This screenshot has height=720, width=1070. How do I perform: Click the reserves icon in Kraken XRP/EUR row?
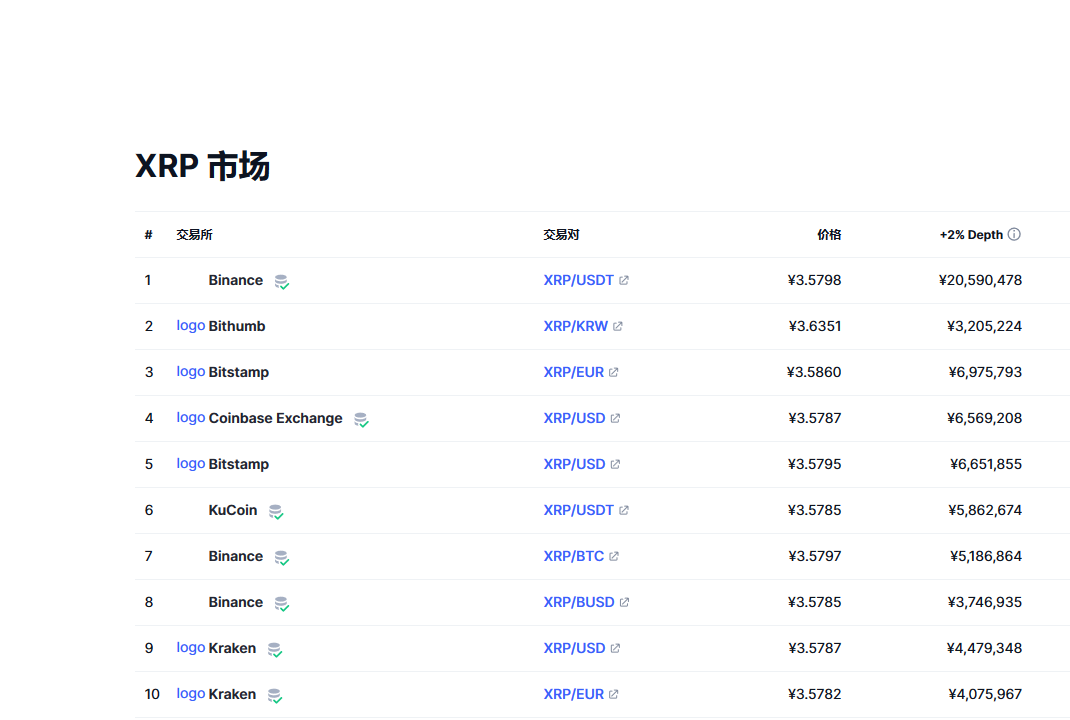(275, 695)
